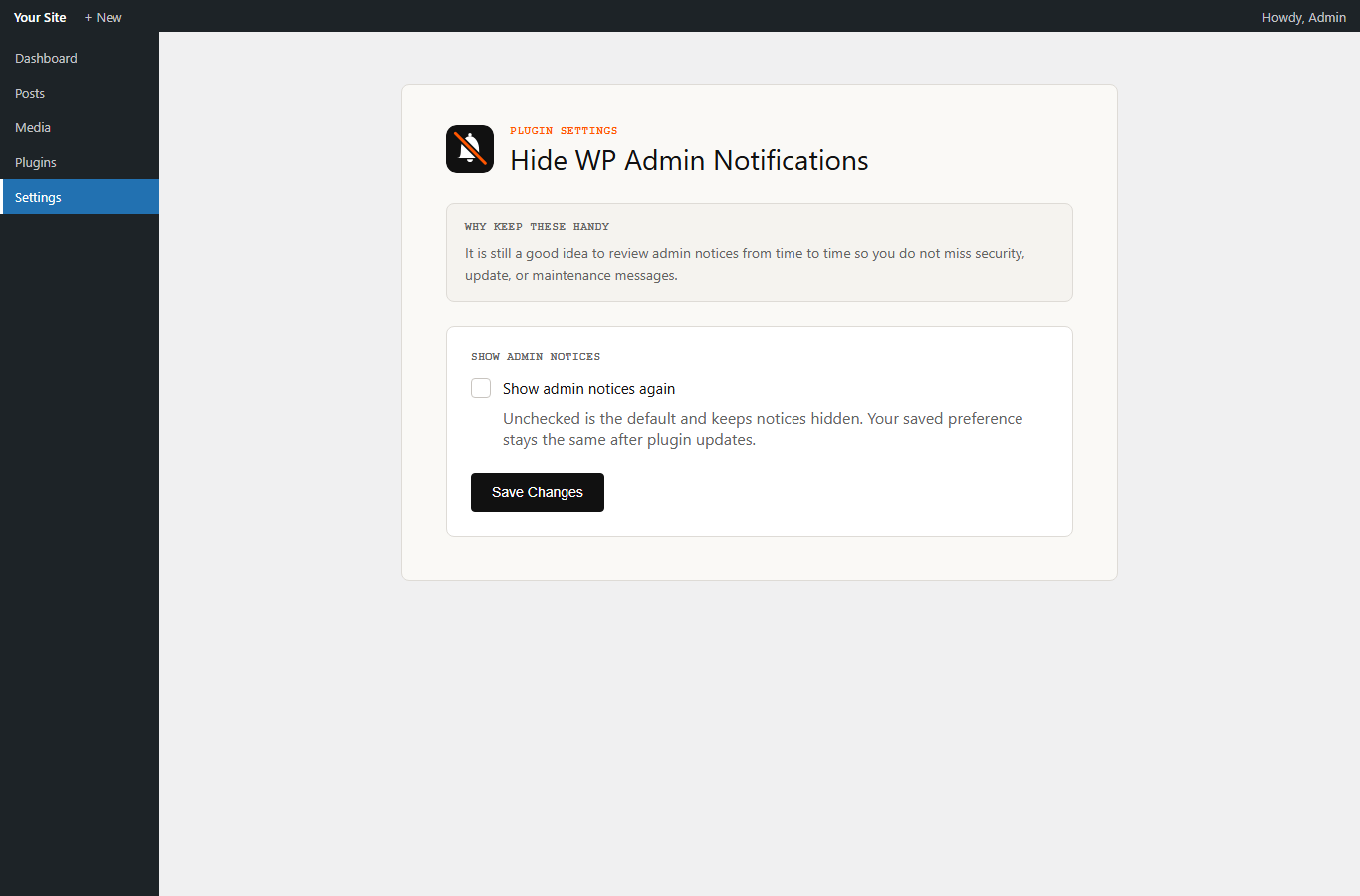Add new content with + New
The image size is (1360, 896).
click(x=104, y=17)
